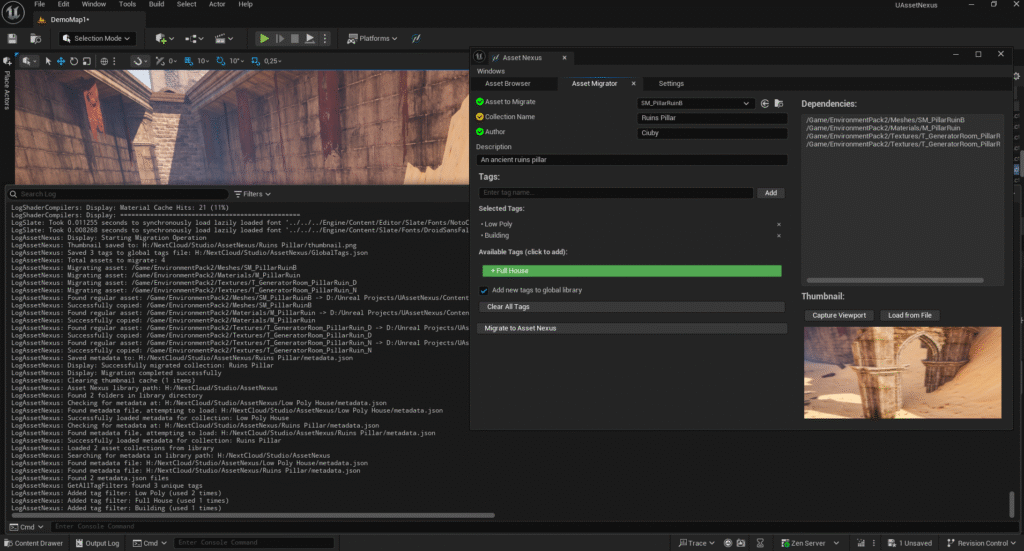Click Migrate to Asset Nexus button
This screenshot has height=551, width=1024.
coord(630,328)
